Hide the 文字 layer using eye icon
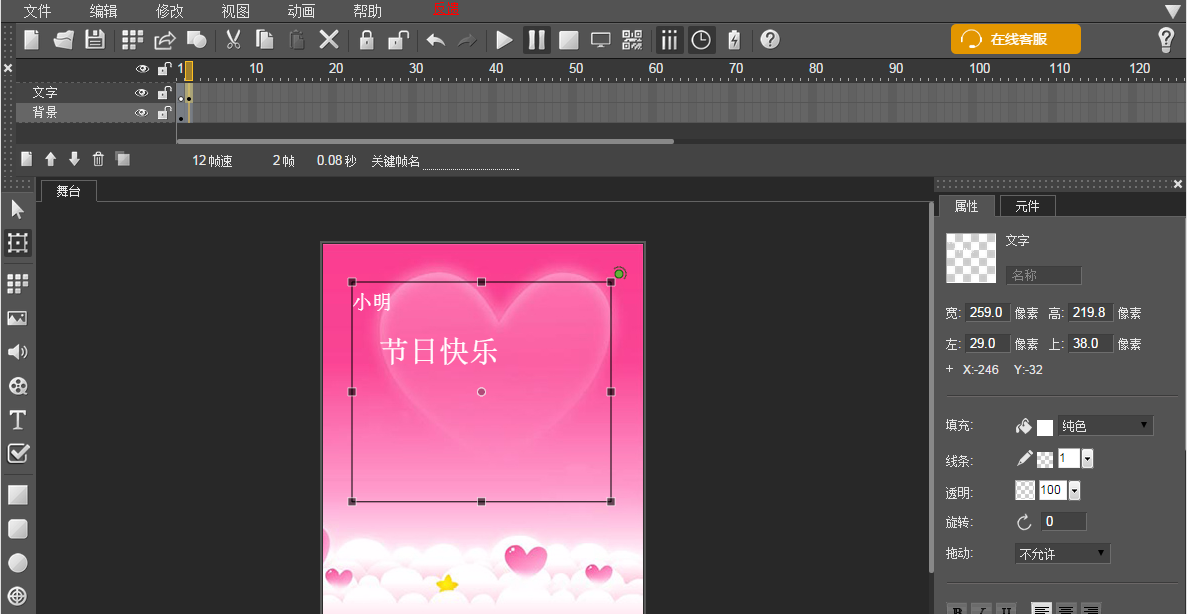The image size is (1187, 614). [142, 92]
